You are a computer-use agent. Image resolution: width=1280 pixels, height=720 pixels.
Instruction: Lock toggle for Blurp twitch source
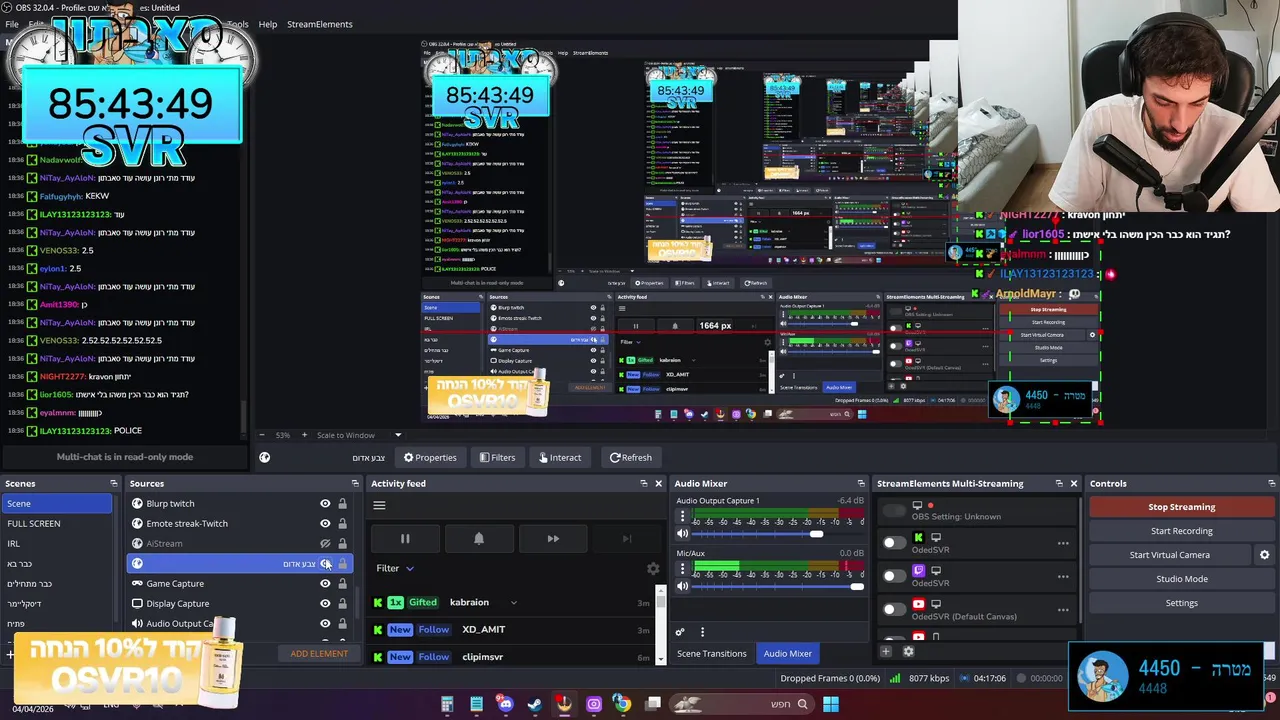pos(342,504)
